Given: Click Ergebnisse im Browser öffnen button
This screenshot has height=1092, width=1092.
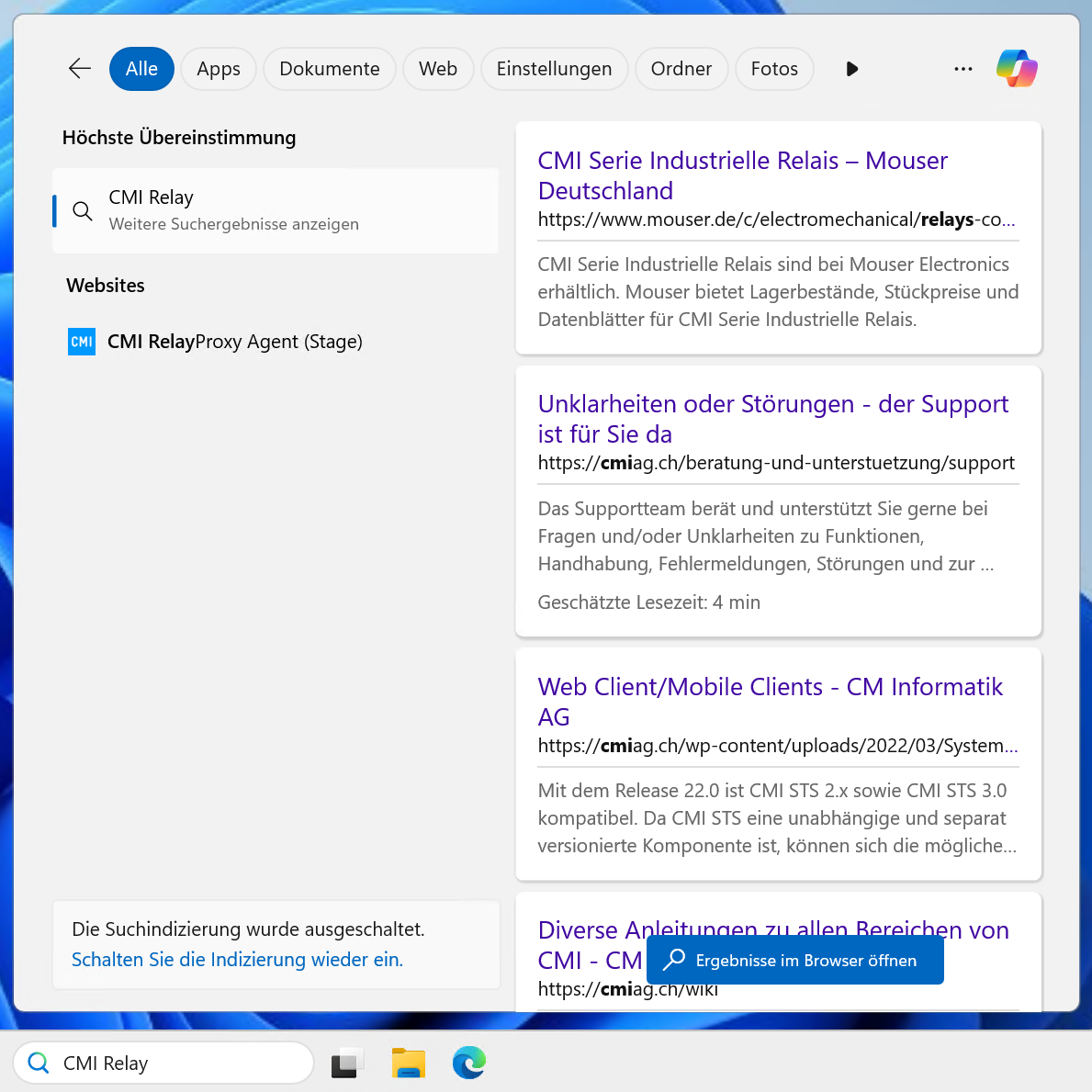Looking at the screenshot, I should point(794,961).
